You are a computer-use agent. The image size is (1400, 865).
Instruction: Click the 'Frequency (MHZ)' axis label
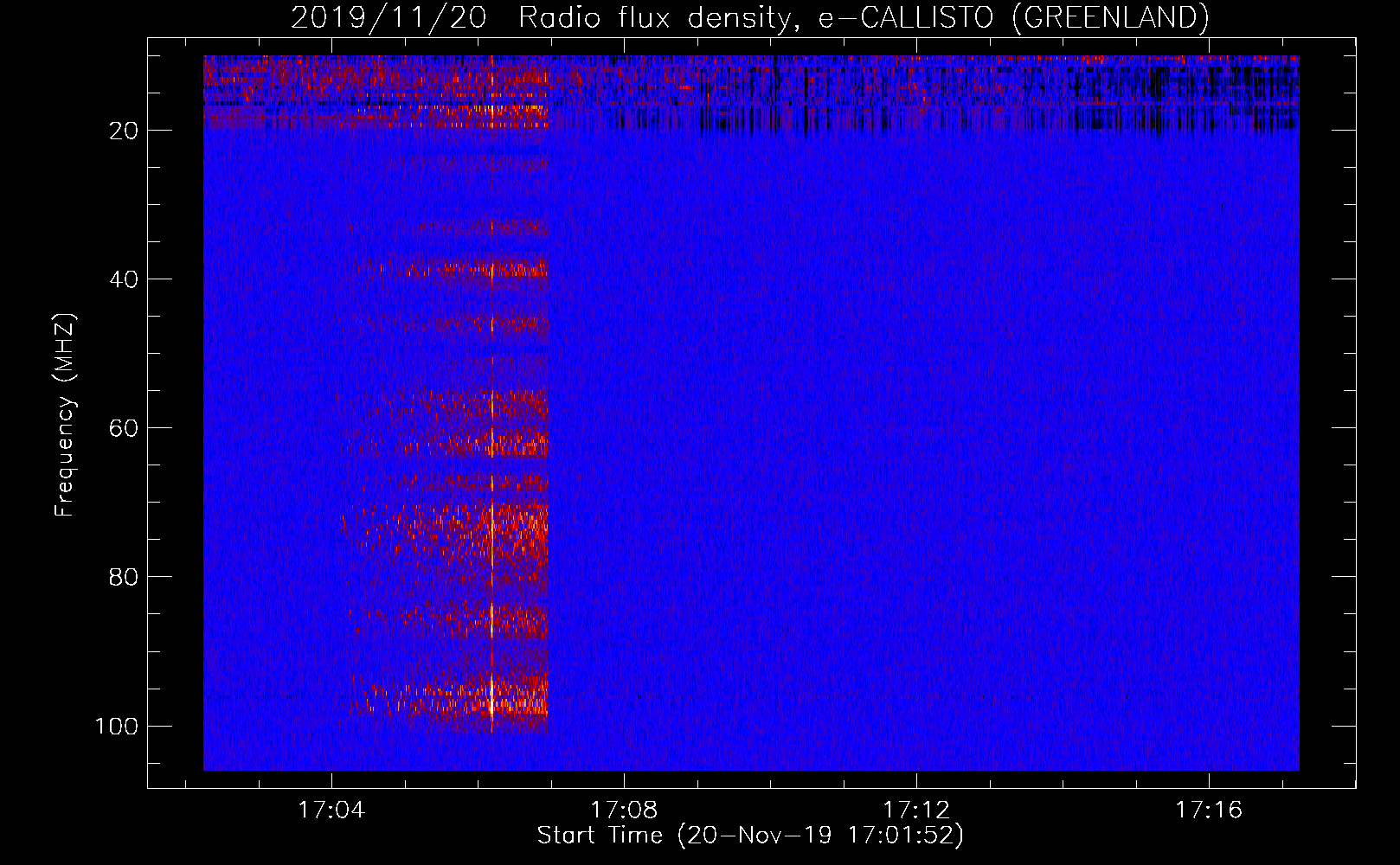[65, 414]
